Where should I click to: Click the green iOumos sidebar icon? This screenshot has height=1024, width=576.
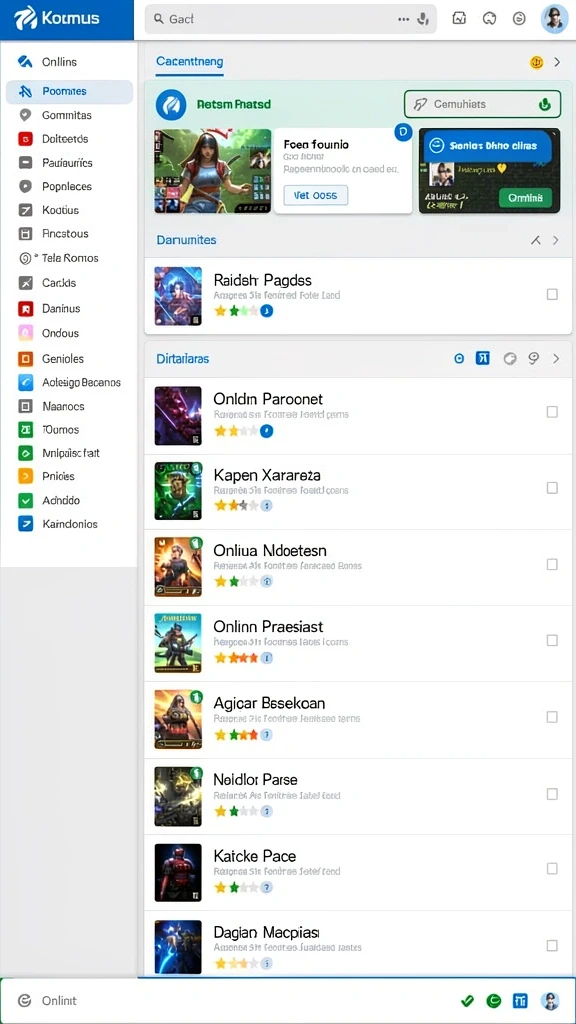click(x=25, y=430)
